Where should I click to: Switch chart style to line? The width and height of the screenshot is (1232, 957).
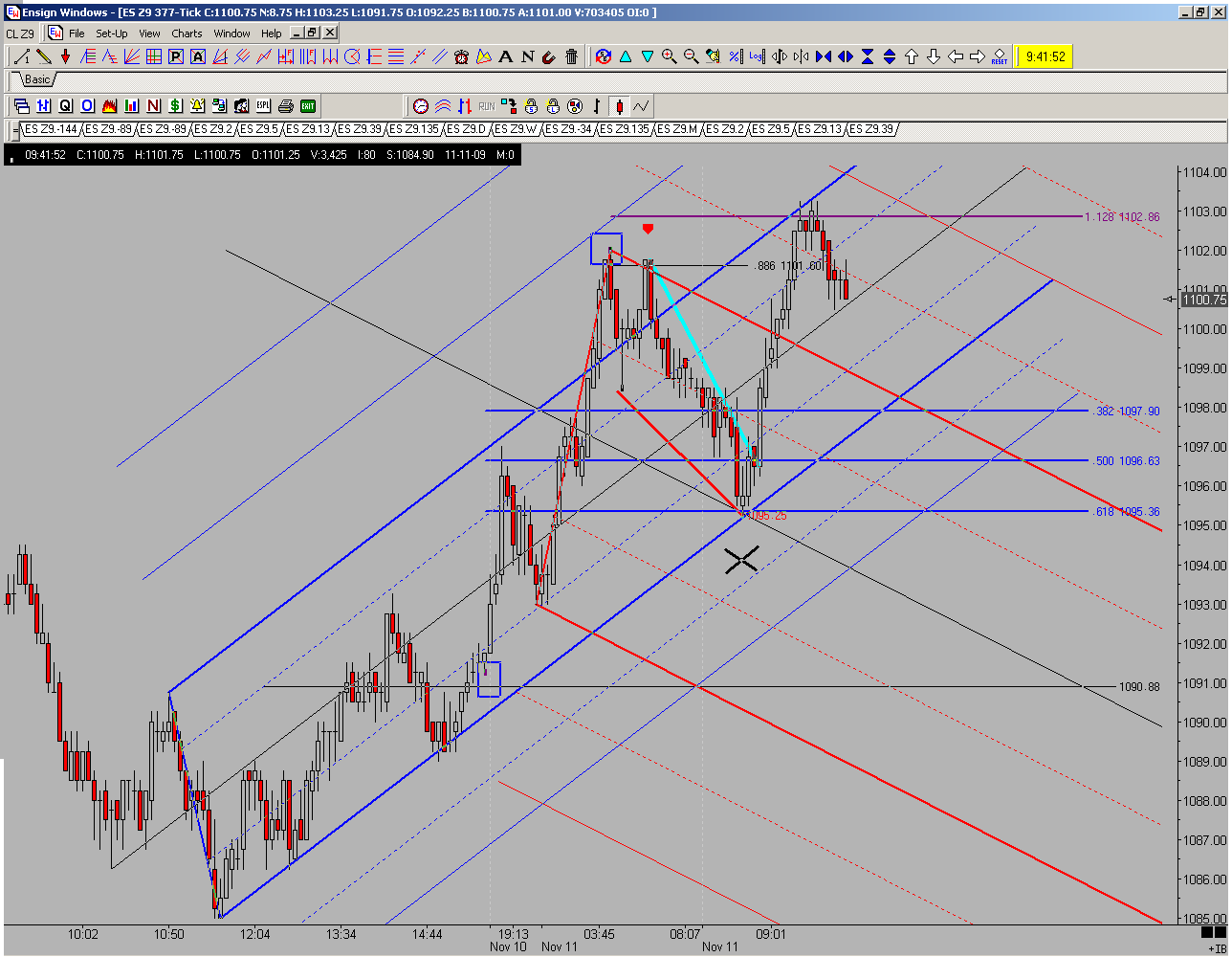pos(641,105)
